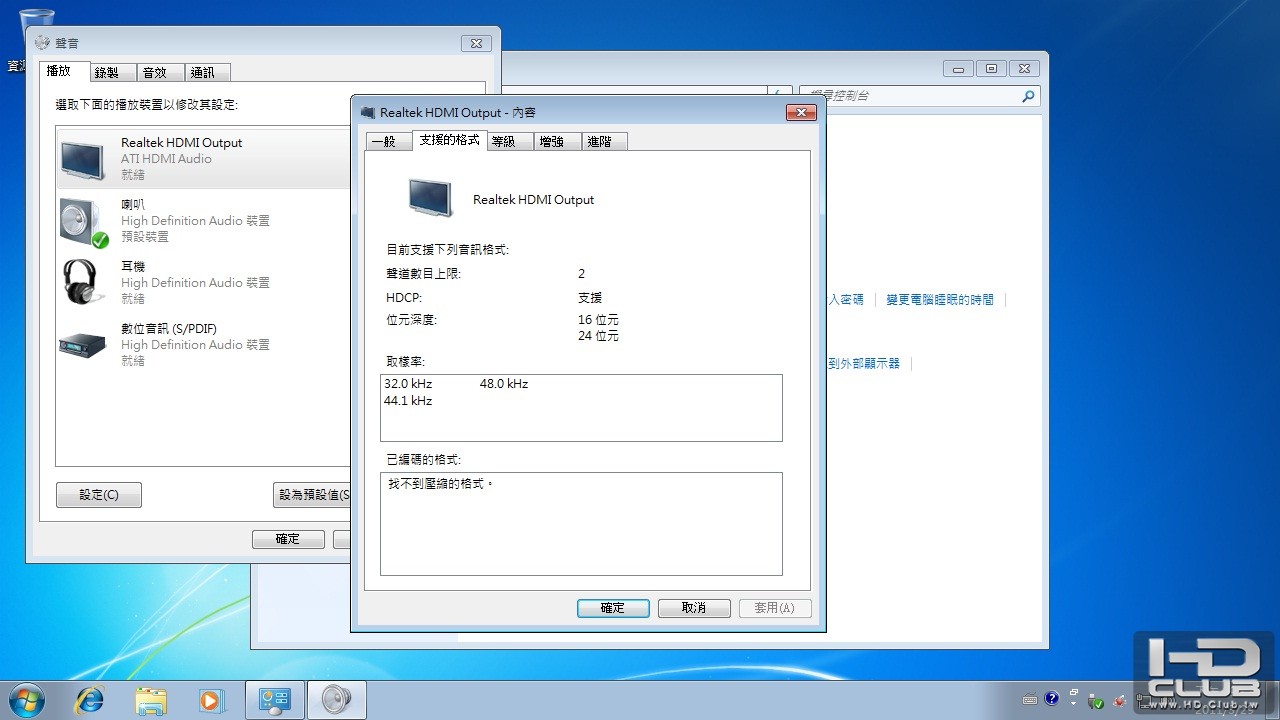This screenshot has width=1280, height=720.
Task: Click the Show desktop strip on the taskbar
Action: 1272,701
